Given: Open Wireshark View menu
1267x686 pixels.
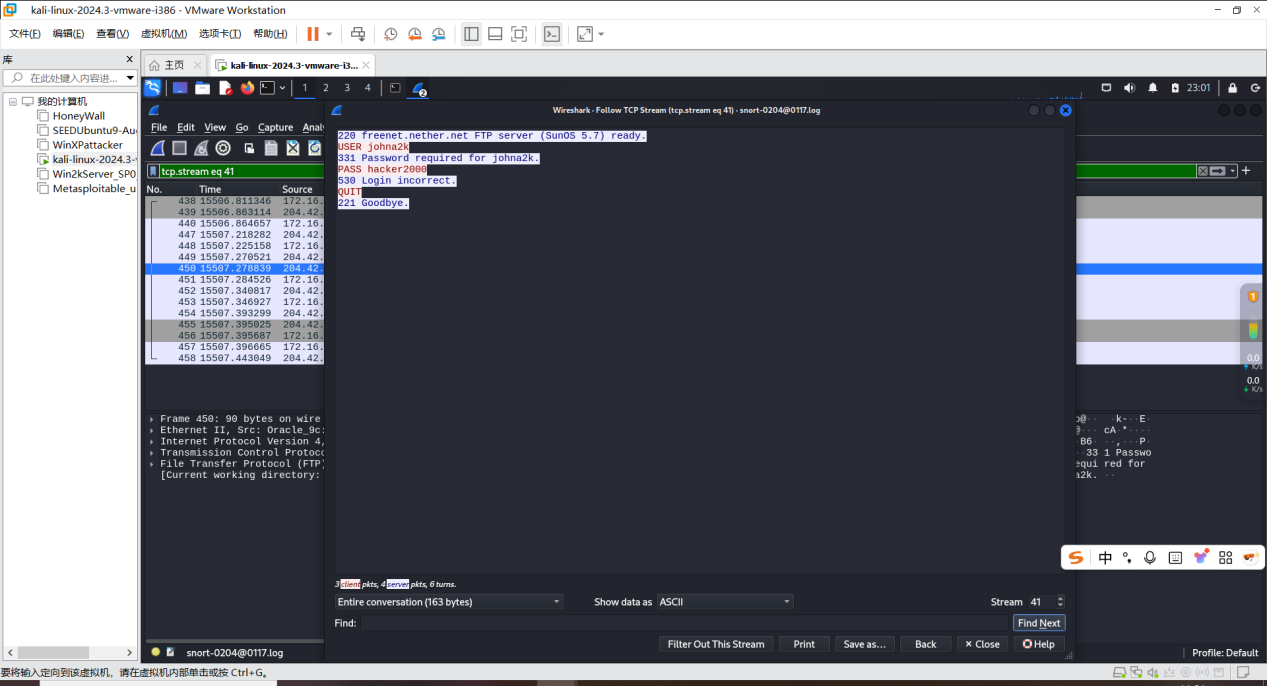Looking at the screenshot, I should pos(215,127).
